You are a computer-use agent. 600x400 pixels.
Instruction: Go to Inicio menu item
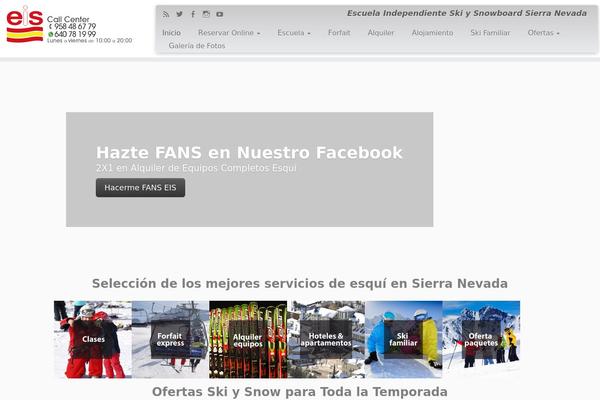pyautogui.click(x=171, y=33)
